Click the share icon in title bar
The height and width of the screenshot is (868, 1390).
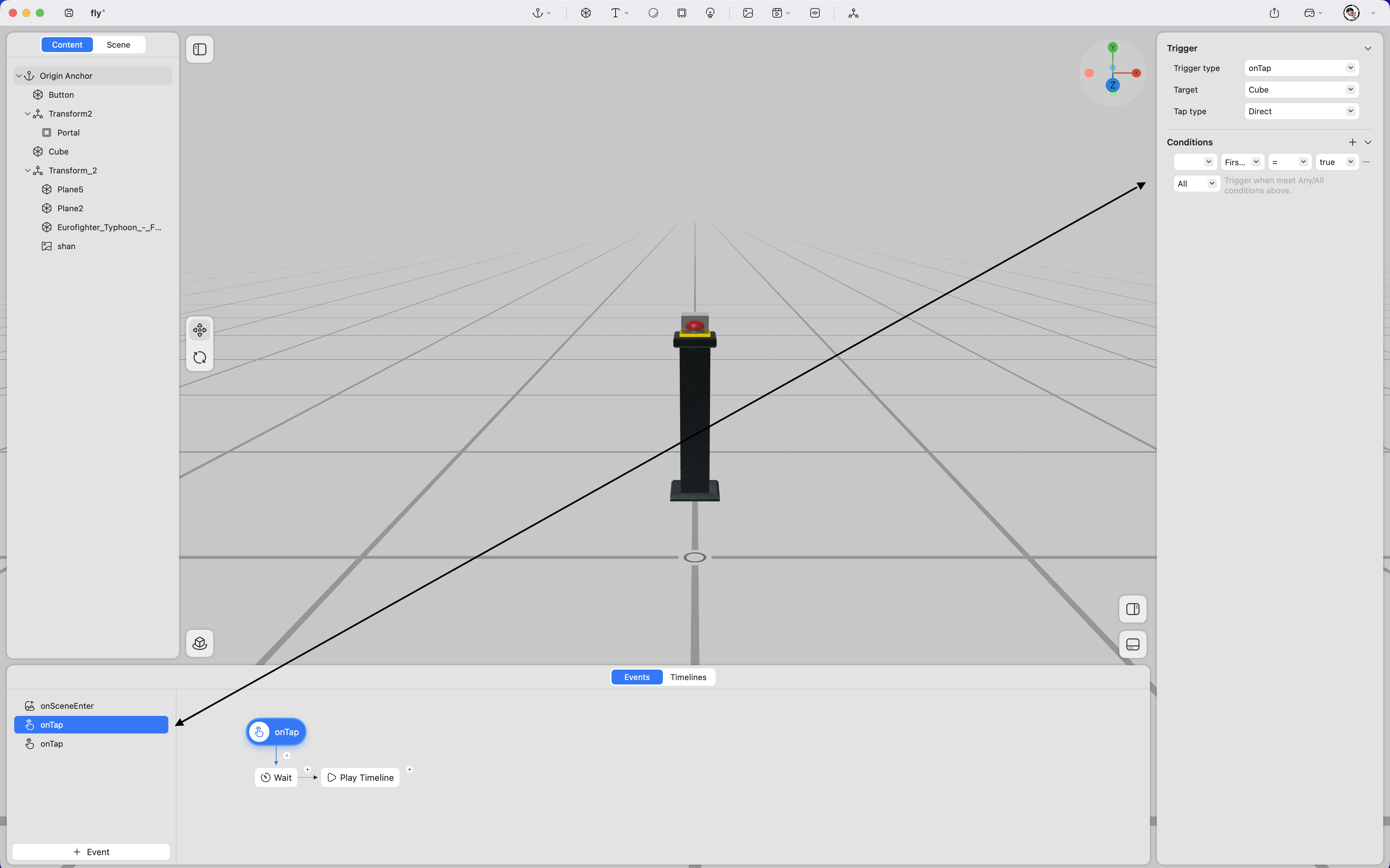coord(1274,13)
